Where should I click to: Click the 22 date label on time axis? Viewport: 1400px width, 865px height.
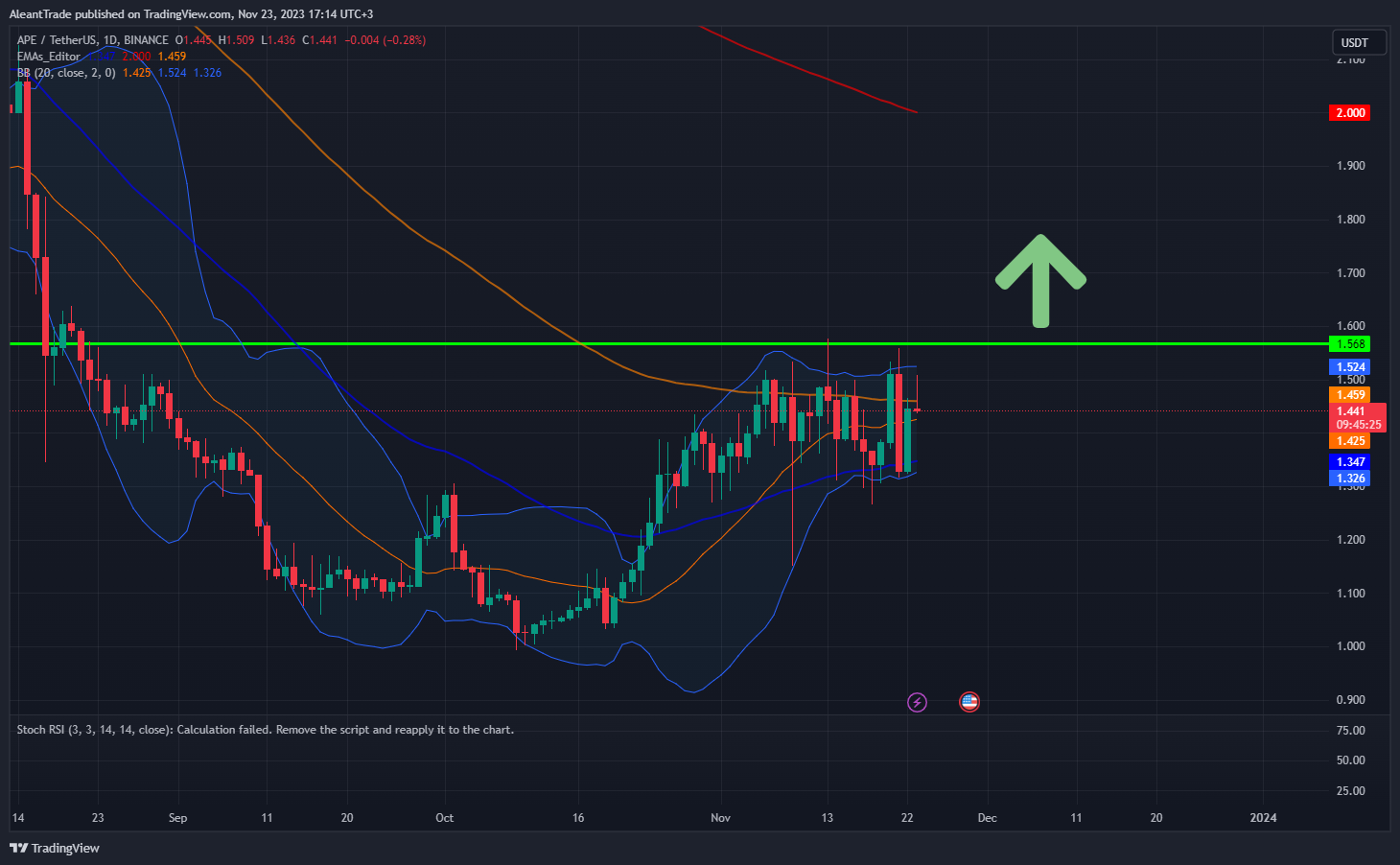(x=907, y=818)
